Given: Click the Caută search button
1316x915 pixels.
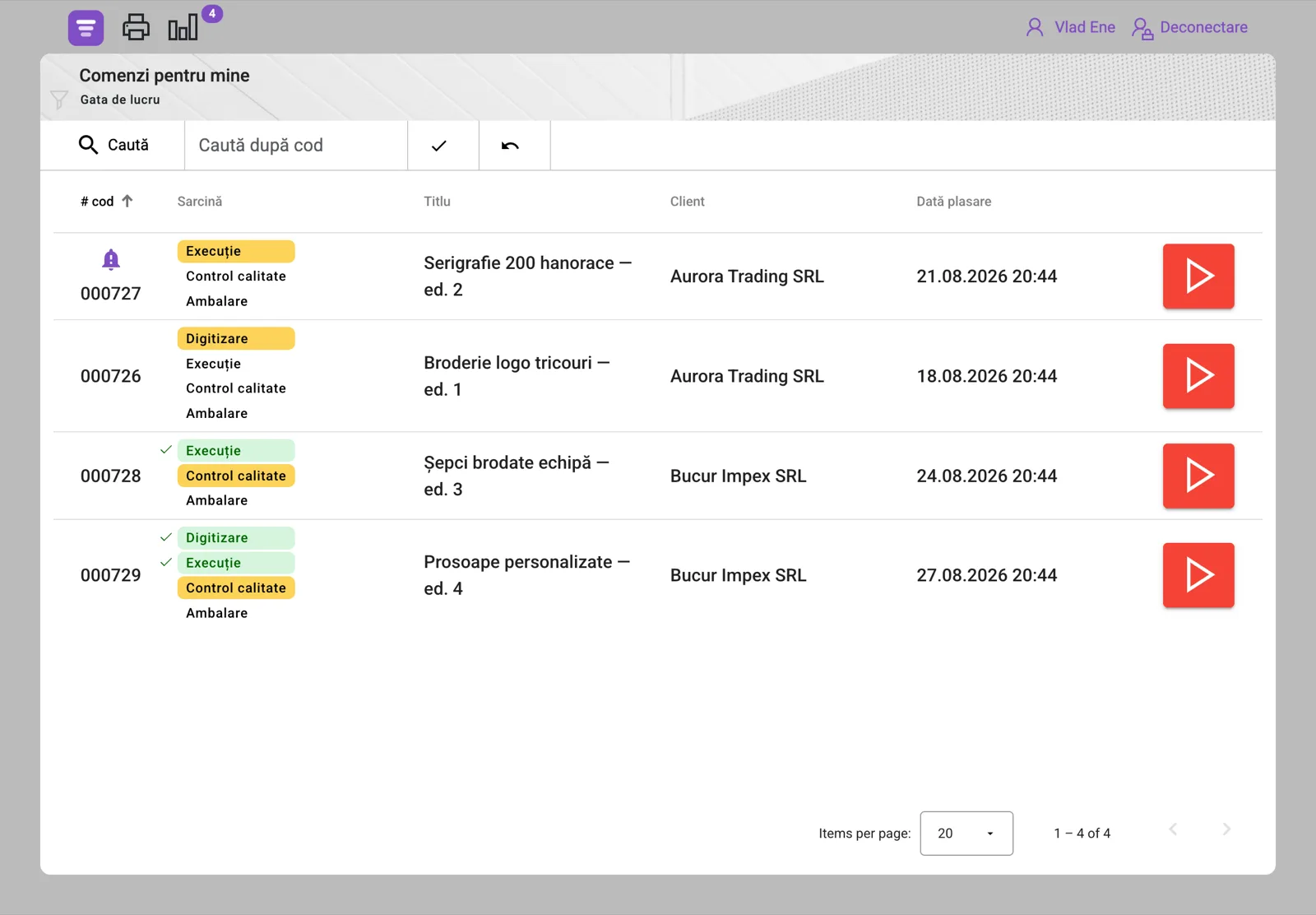Looking at the screenshot, I should [x=113, y=145].
